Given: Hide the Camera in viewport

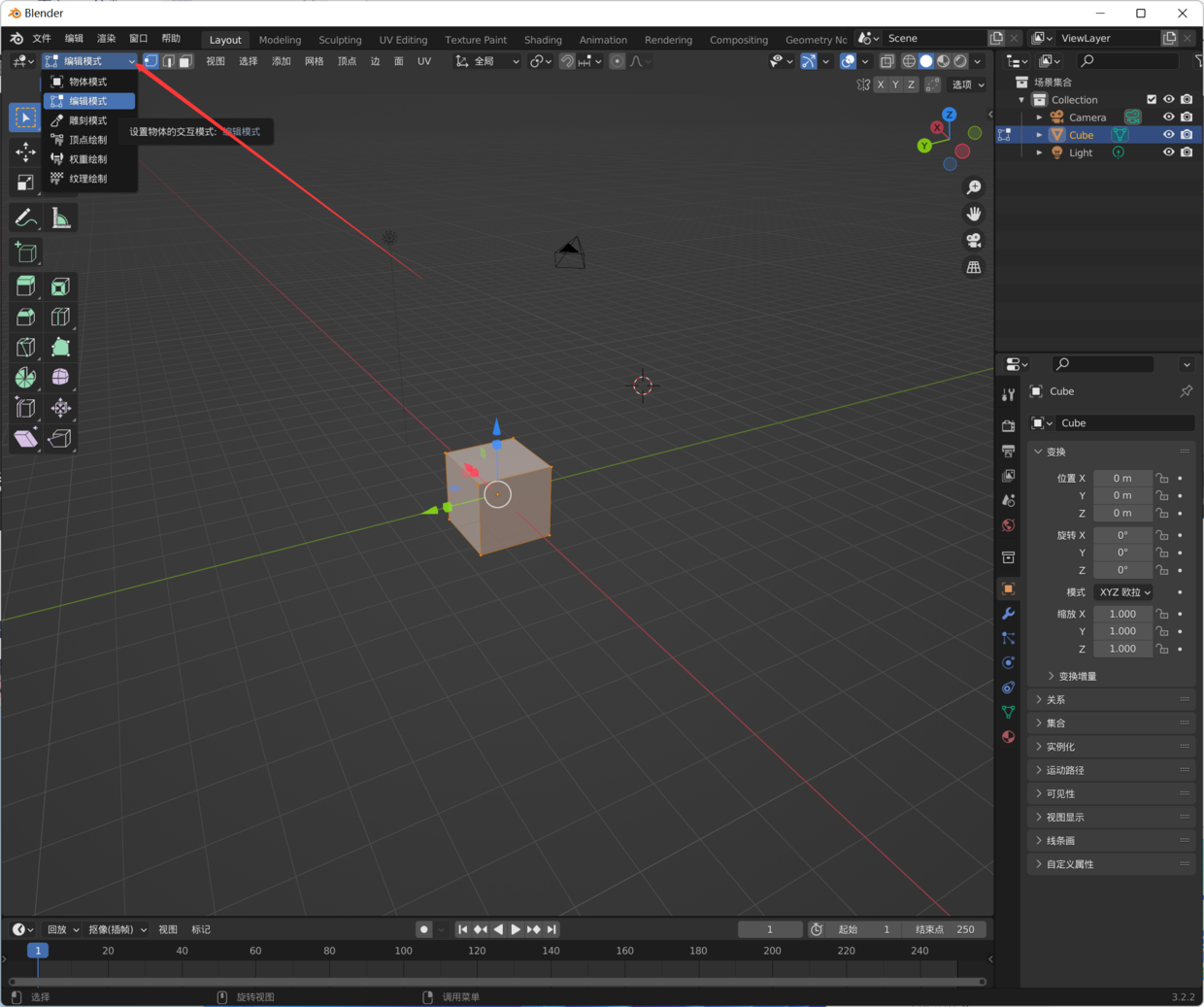Looking at the screenshot, I should (1169, 117).
